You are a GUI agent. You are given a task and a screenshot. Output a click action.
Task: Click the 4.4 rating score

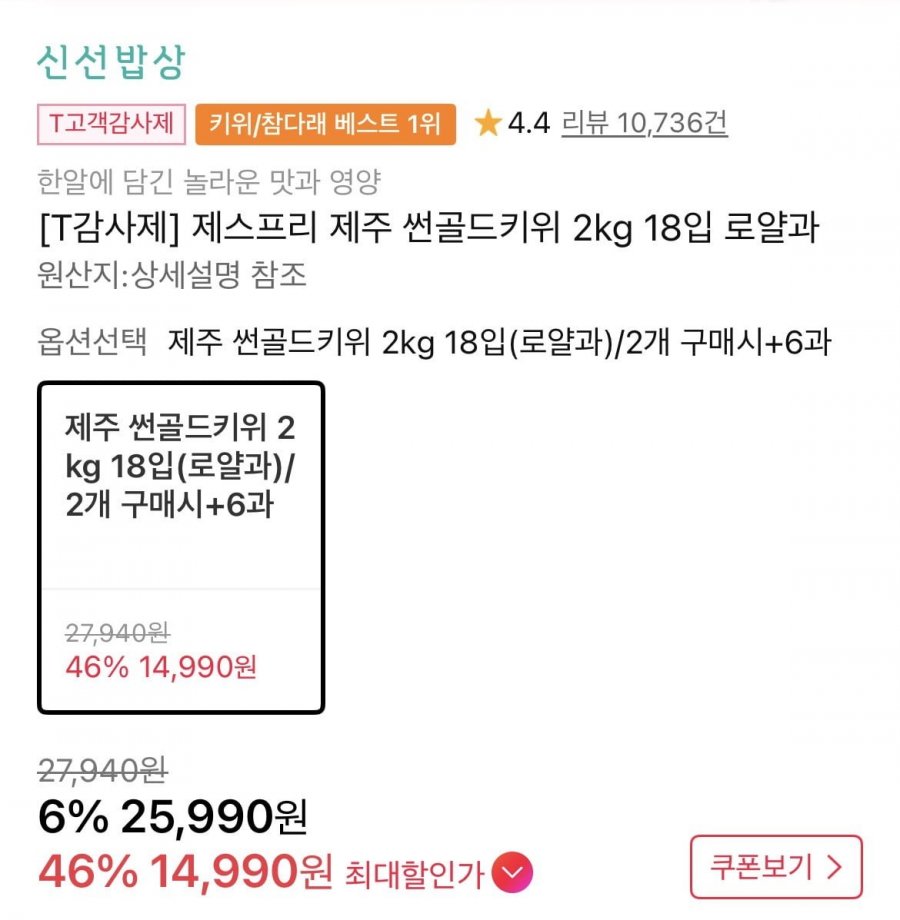(x=529, y=124)
